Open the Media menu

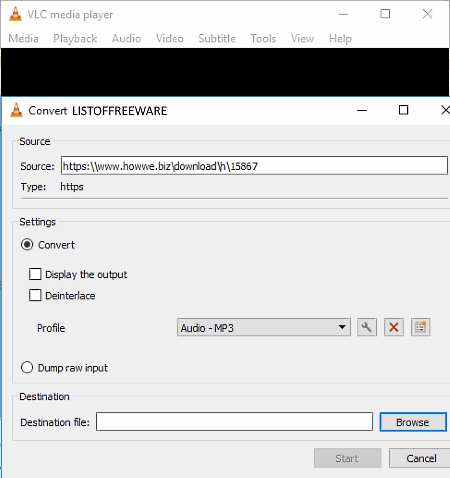coord(23,38)
